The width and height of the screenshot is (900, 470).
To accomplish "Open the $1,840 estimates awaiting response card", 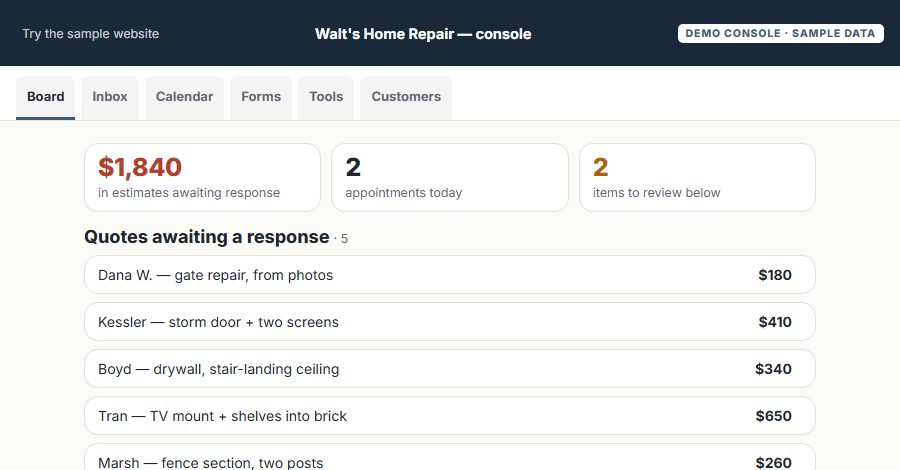I will [x=203, y=177].
